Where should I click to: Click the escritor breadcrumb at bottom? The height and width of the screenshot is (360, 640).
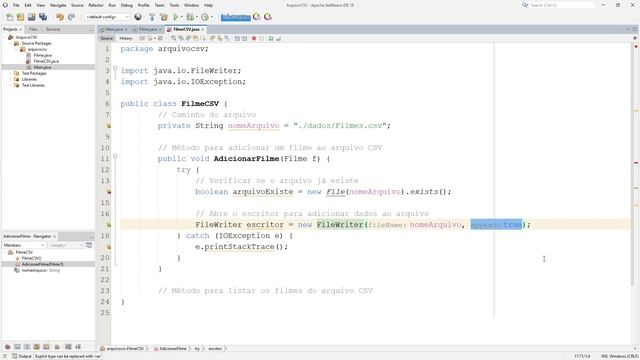pyautogui.click(x=215, y=349)
